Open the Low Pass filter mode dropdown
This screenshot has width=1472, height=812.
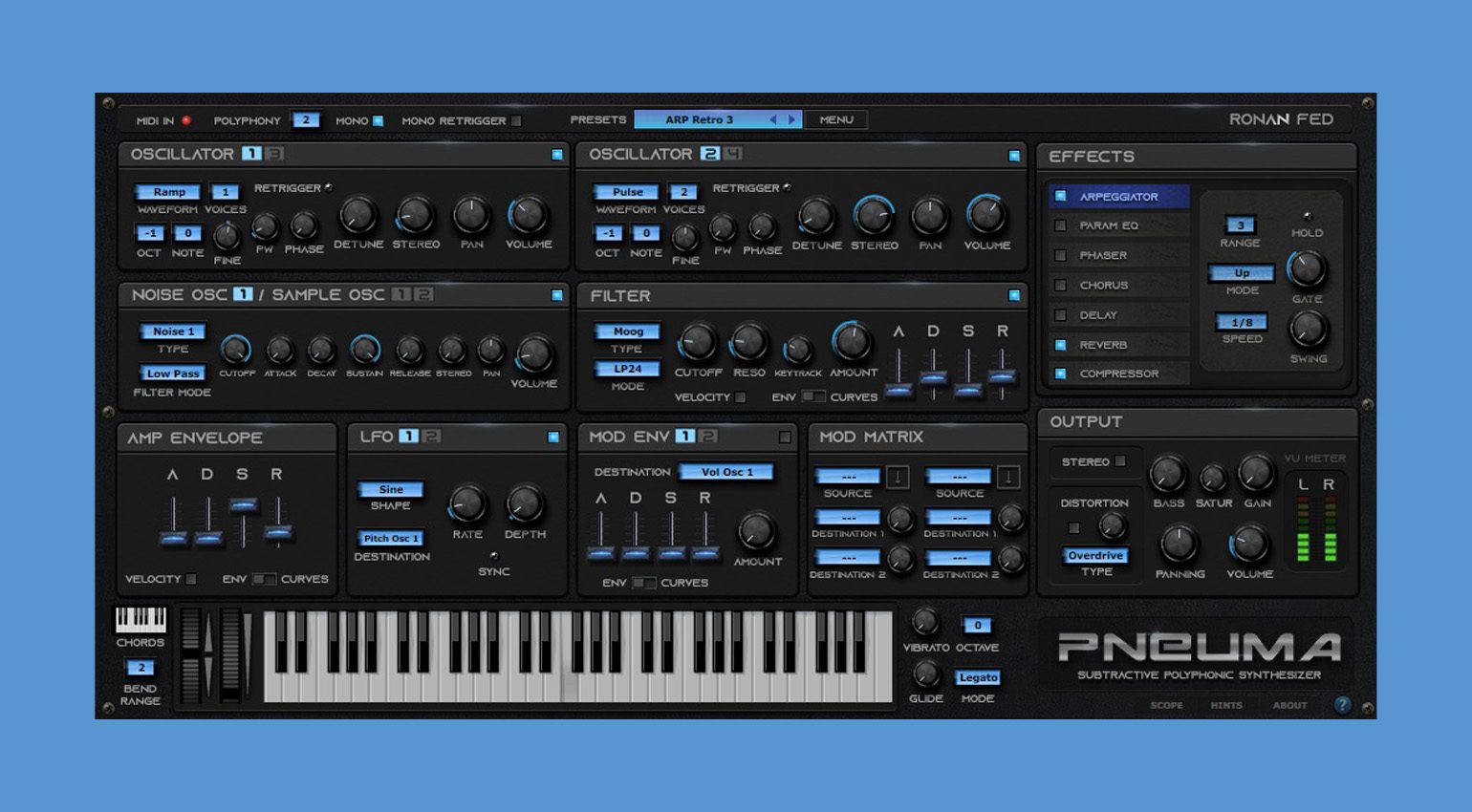coord(173,374)
